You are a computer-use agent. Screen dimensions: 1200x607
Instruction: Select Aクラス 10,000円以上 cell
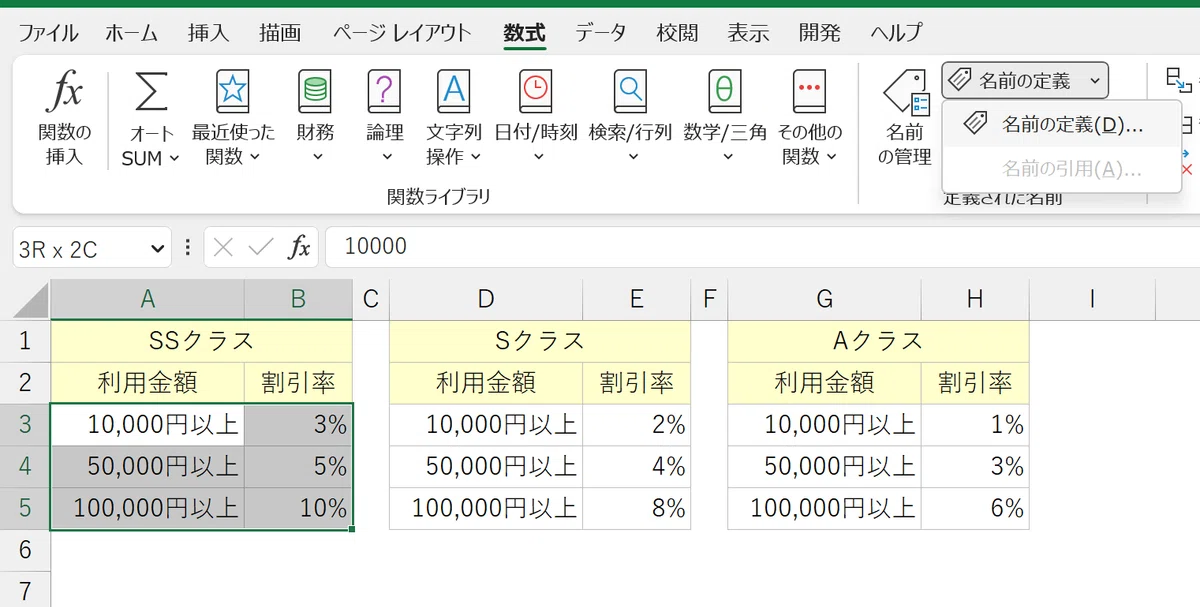(x=825, y=424)
